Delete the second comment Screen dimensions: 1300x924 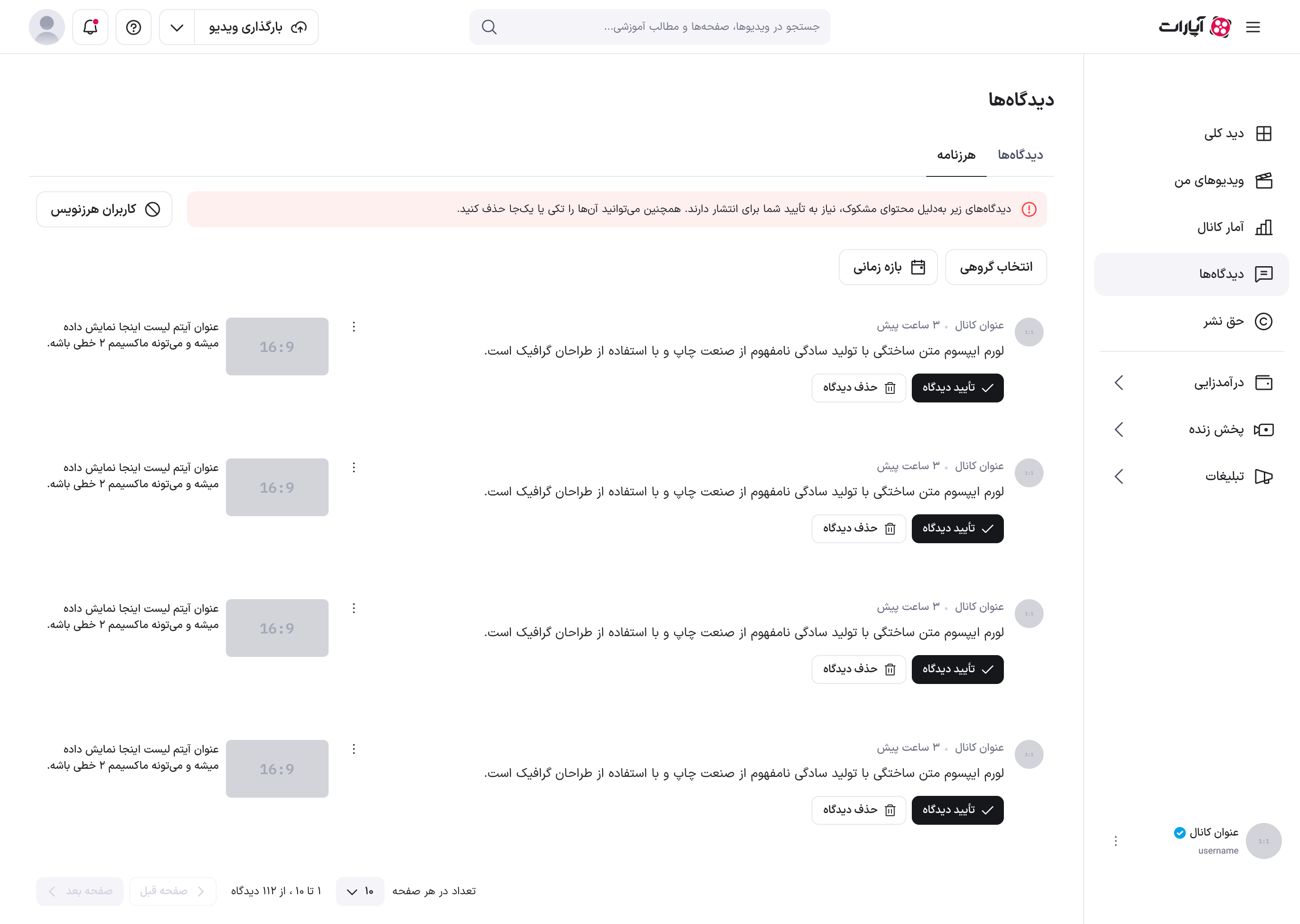click(859, 529)
